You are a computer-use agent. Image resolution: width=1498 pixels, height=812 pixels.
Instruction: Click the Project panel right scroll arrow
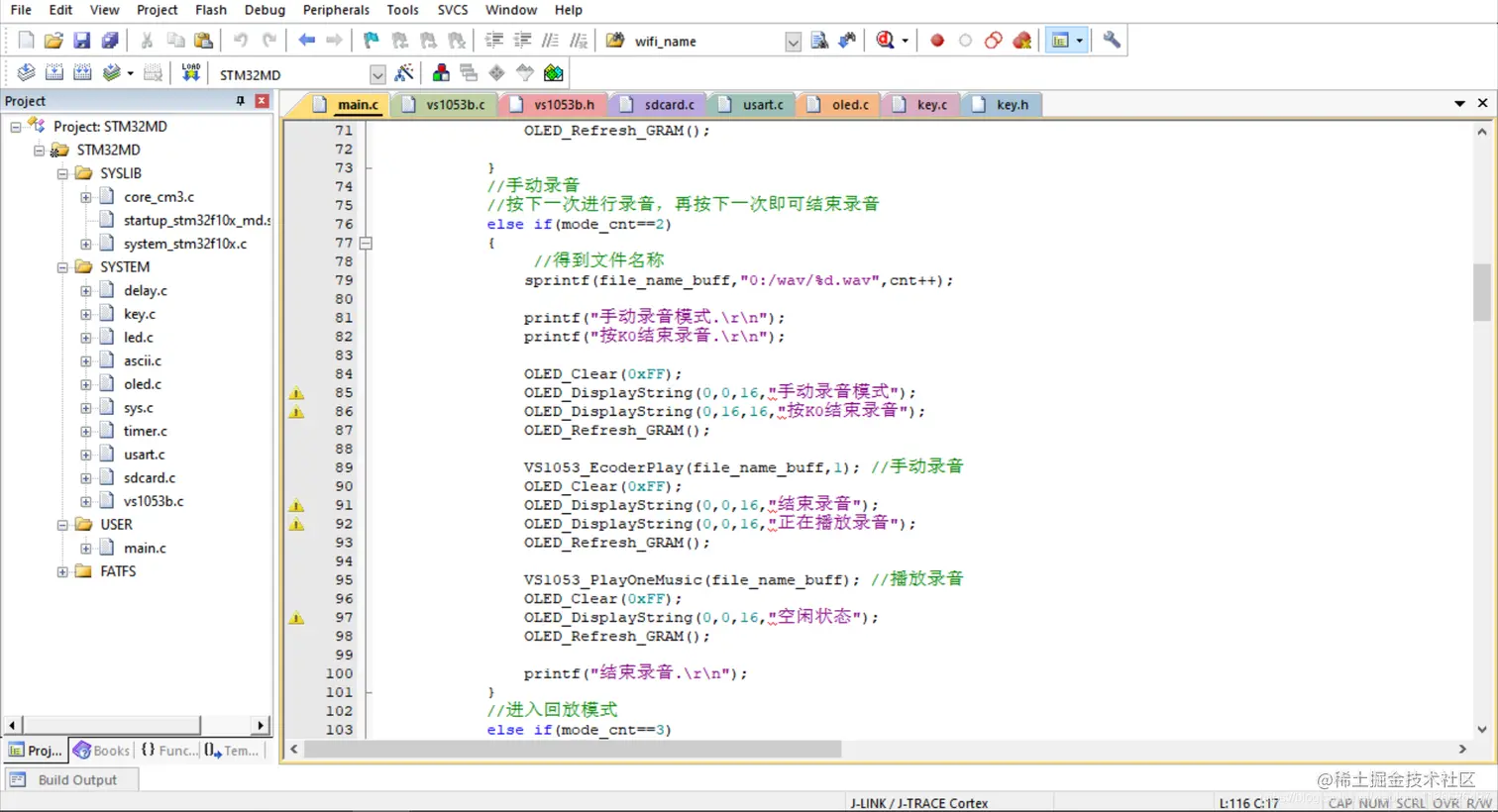click(261, 726)
